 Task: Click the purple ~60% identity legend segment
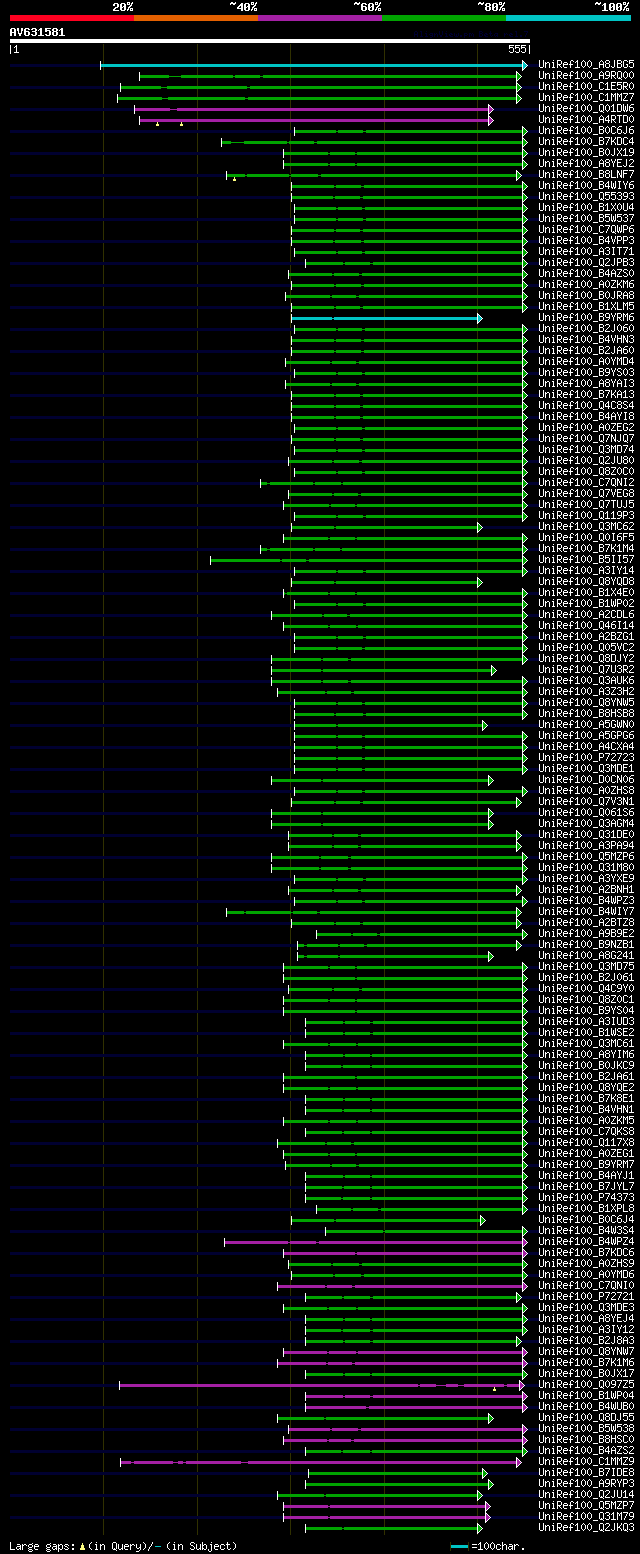[x=320, y=18]
